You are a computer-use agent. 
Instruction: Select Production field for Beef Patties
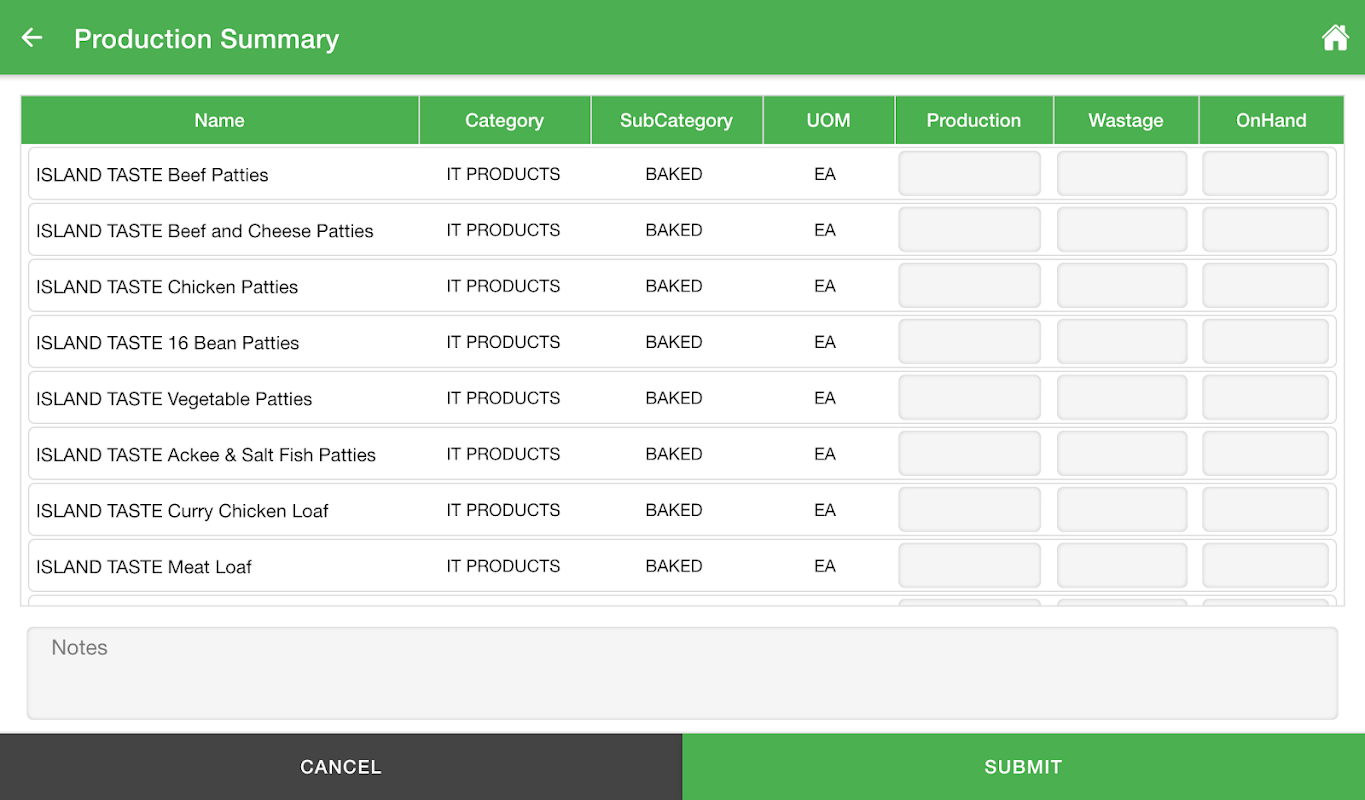tap(970, 174)
